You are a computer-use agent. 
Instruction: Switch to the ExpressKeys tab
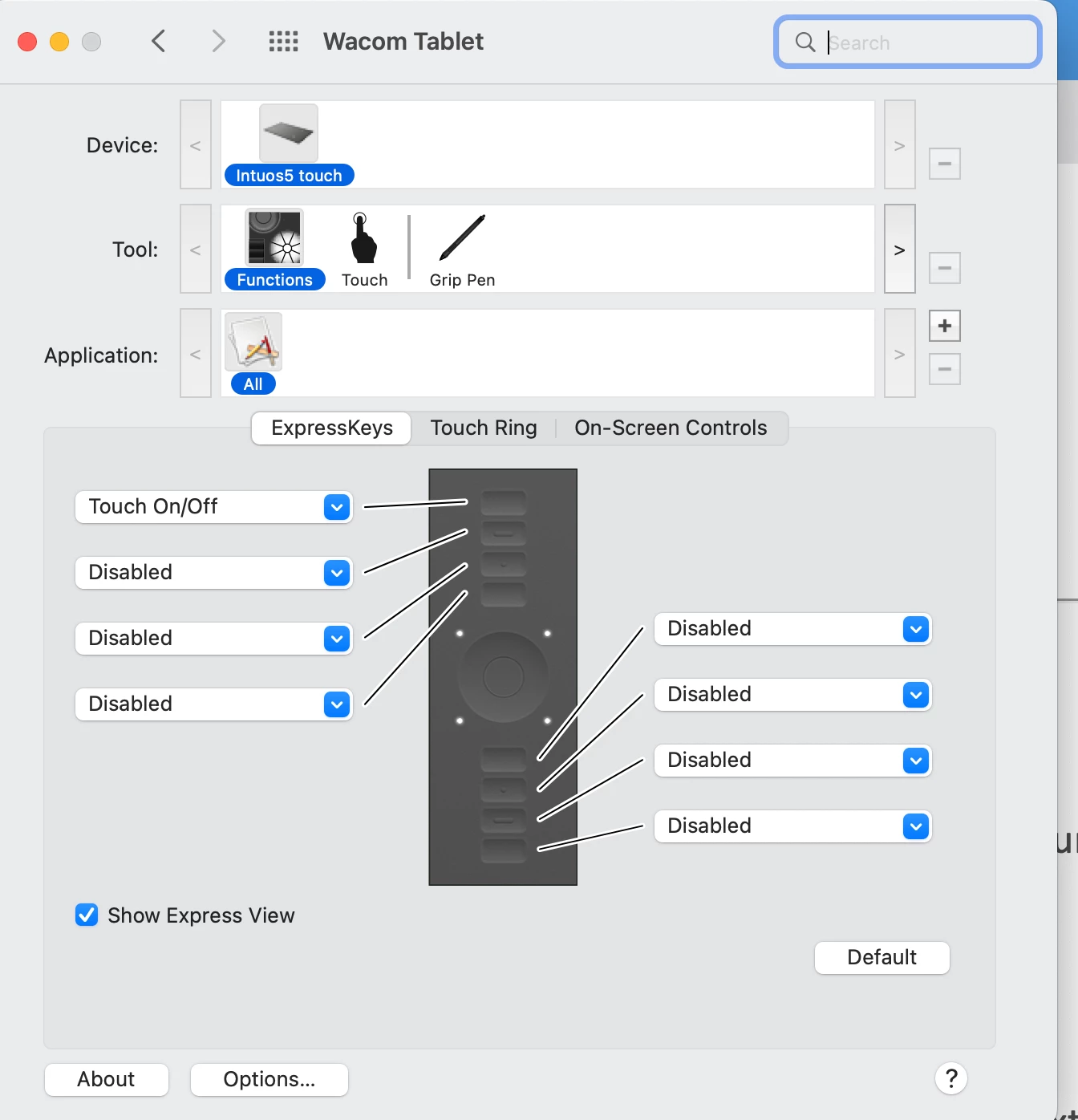pyautogui.click(x=332, y=428)
